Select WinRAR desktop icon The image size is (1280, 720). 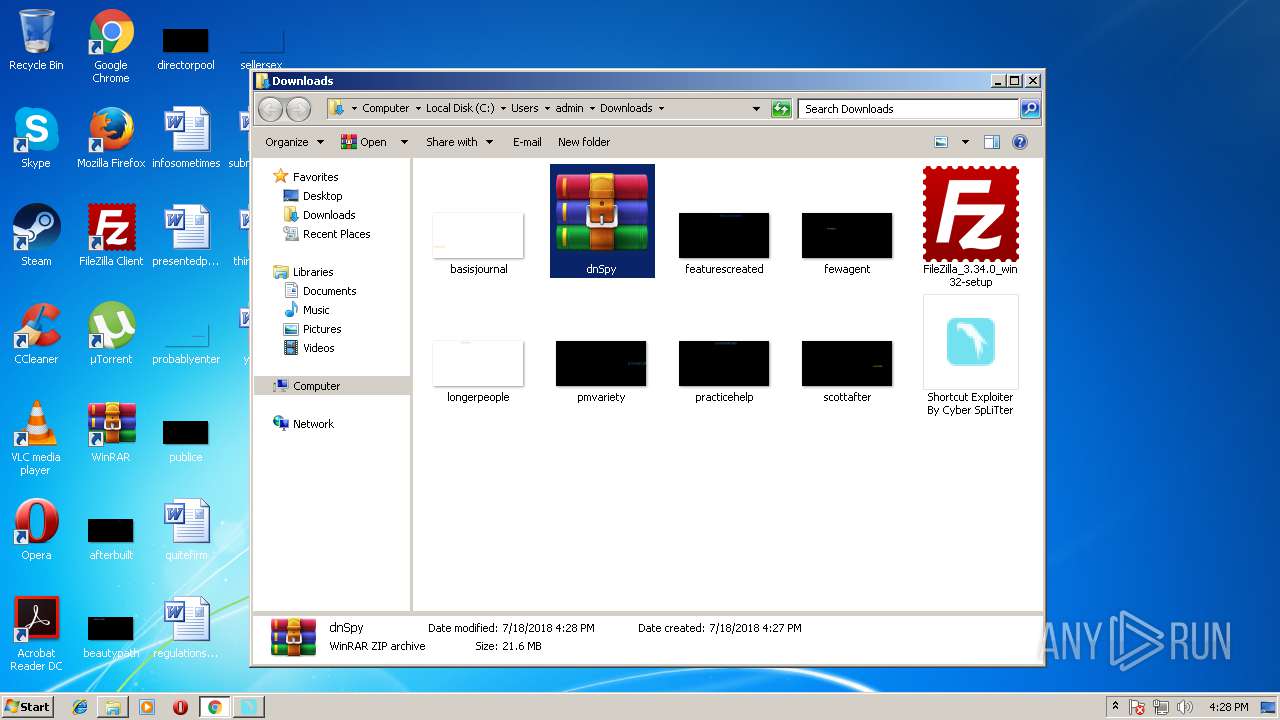pos(111,432)
